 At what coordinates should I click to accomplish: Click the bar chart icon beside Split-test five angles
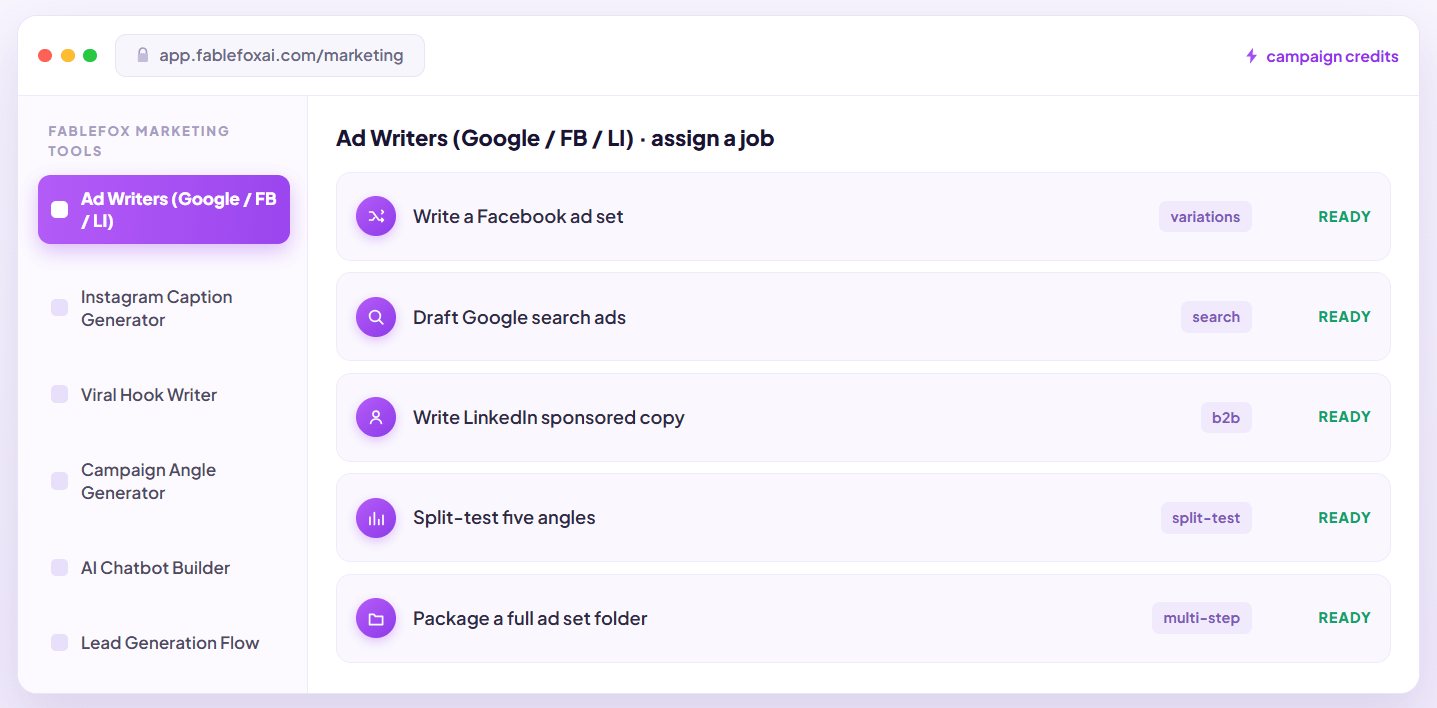coord(376,518)
